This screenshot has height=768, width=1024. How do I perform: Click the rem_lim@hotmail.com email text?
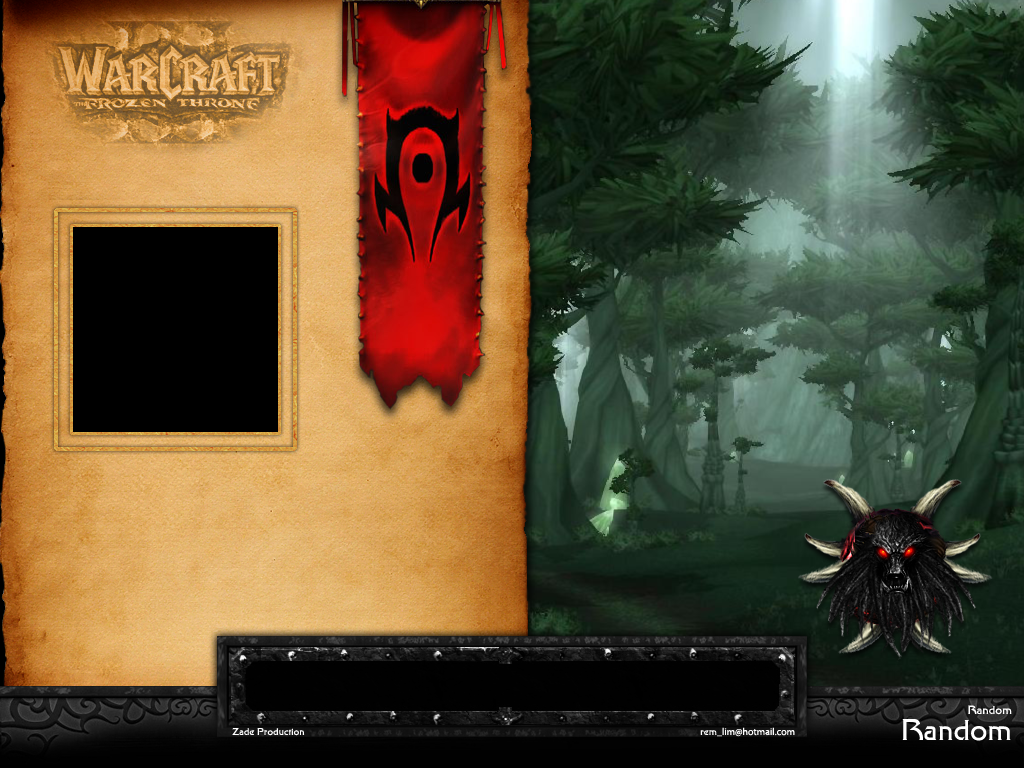(747, 731)
